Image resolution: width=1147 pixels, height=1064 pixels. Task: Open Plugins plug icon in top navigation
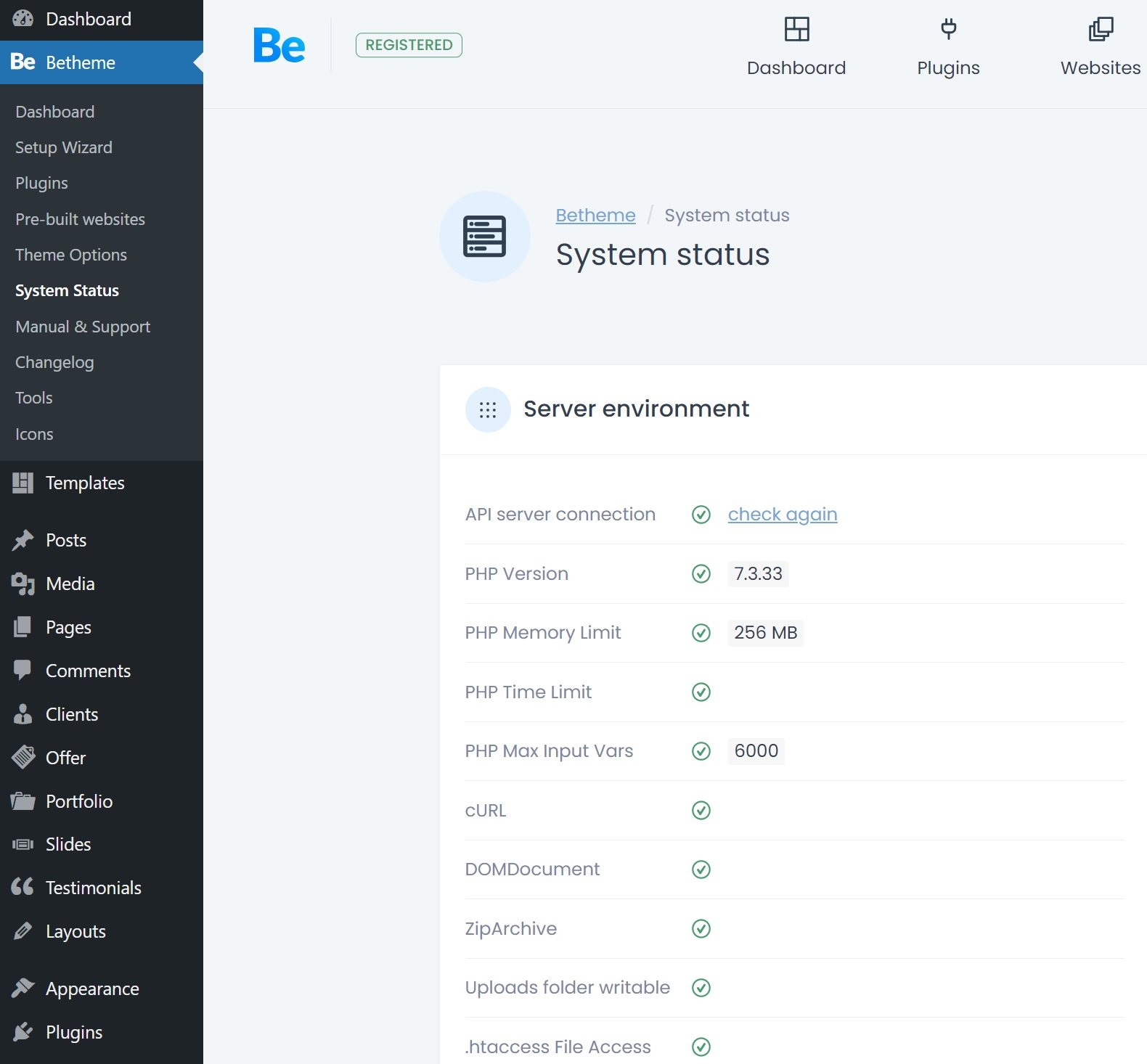tap(948, 29)
